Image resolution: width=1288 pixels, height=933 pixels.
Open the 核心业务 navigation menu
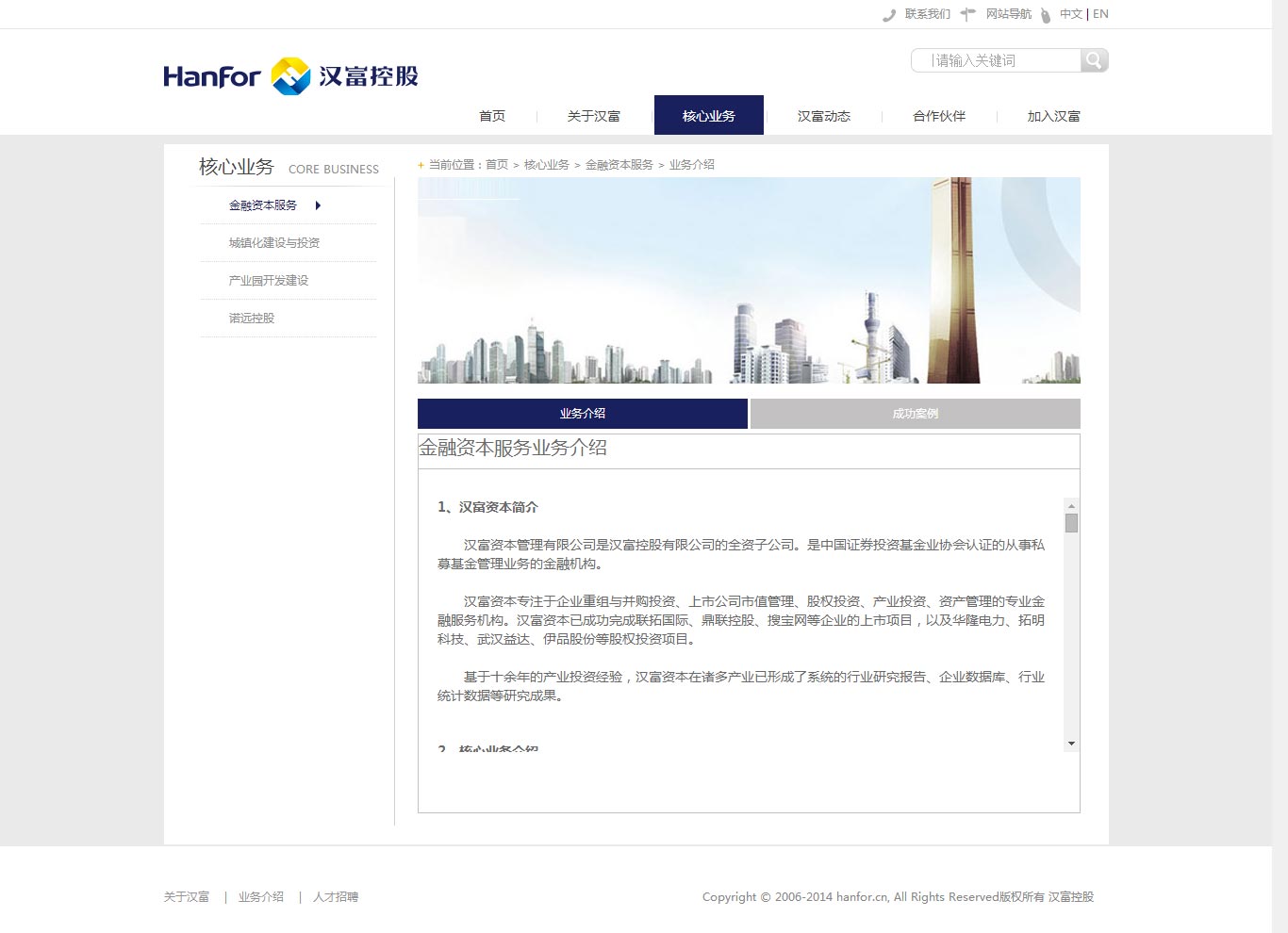(708, 116)
